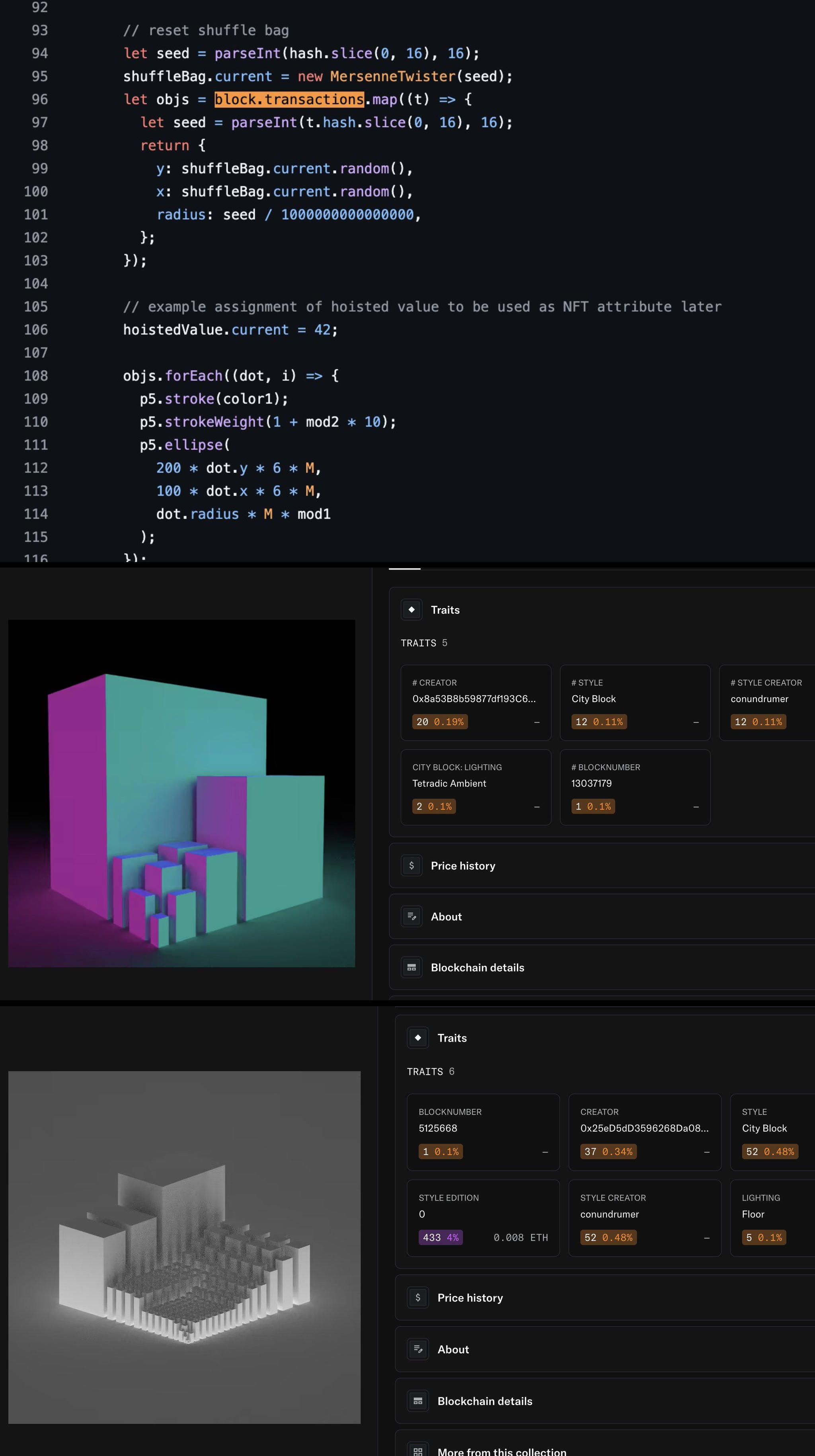This screenshot has width=815, height=1456.
Task: Click the TRAITS 6 count label
Action: pos(431,1071)
